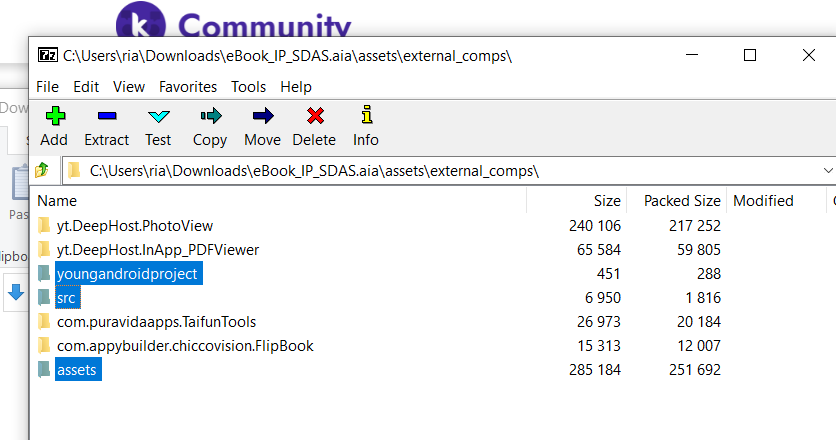
Task: Click packed size value 251 692
Action: [695, 370]
